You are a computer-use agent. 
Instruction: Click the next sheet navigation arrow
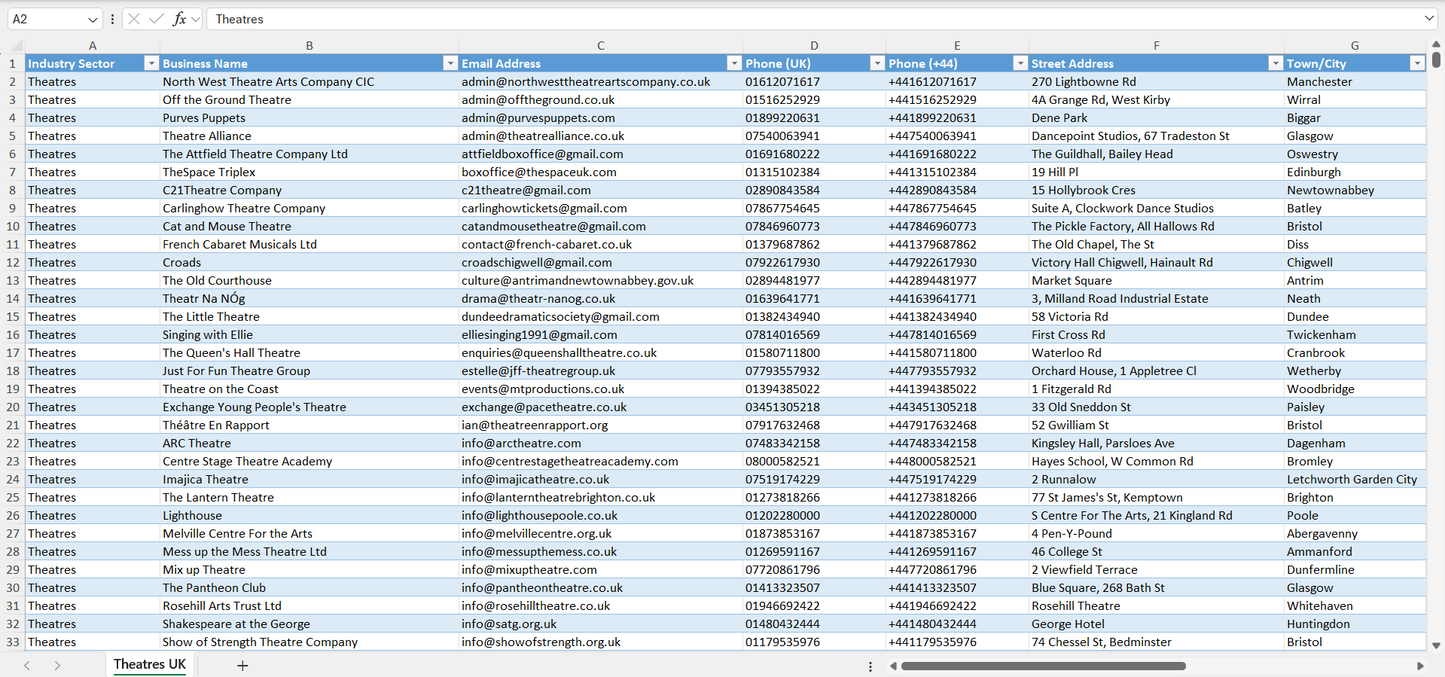point(57,665)
